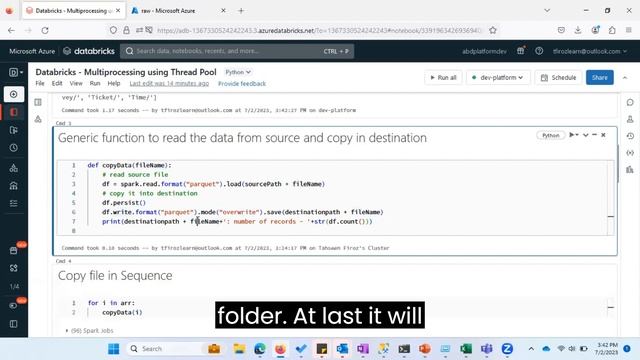Minimize the copyData cell
Image resolution: width=640 pixels, height=360 pixels.
(x=594, y=135)
